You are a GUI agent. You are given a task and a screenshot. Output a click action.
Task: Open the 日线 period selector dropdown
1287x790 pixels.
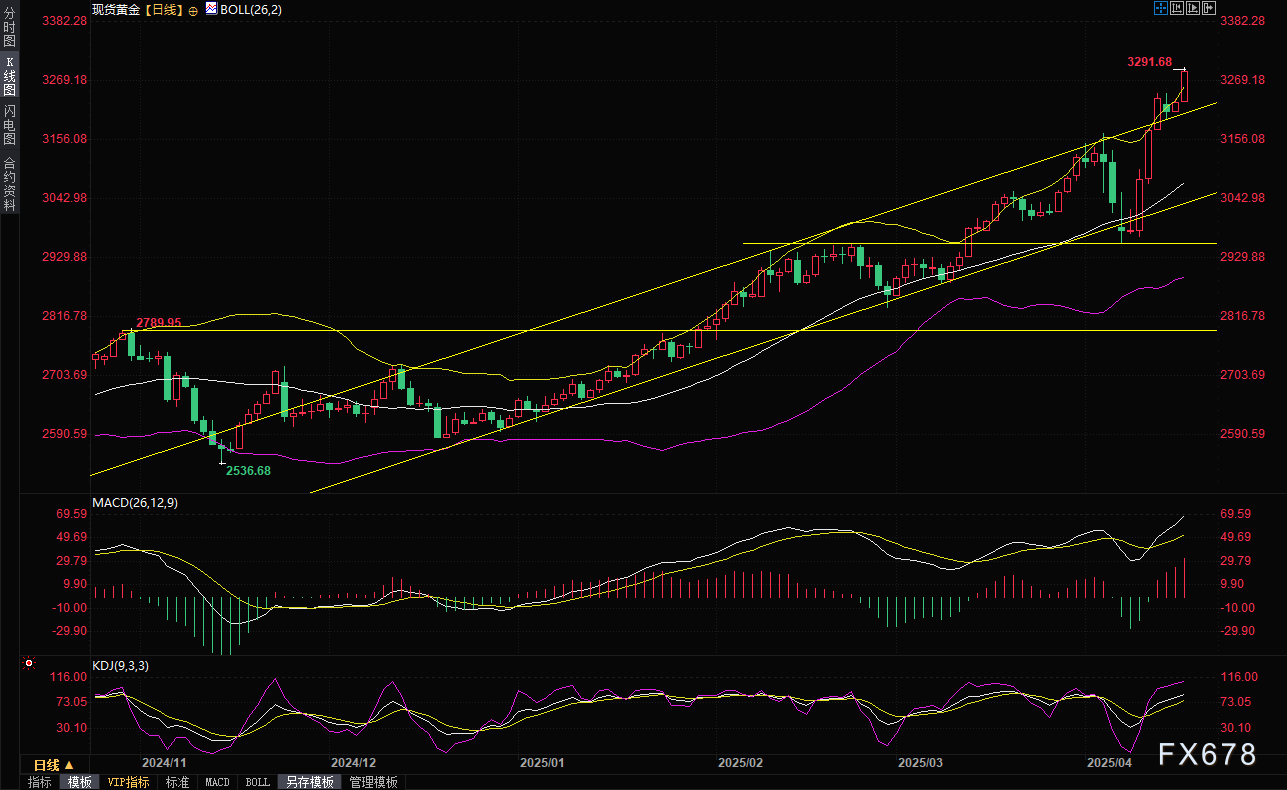tap(54, 765)
